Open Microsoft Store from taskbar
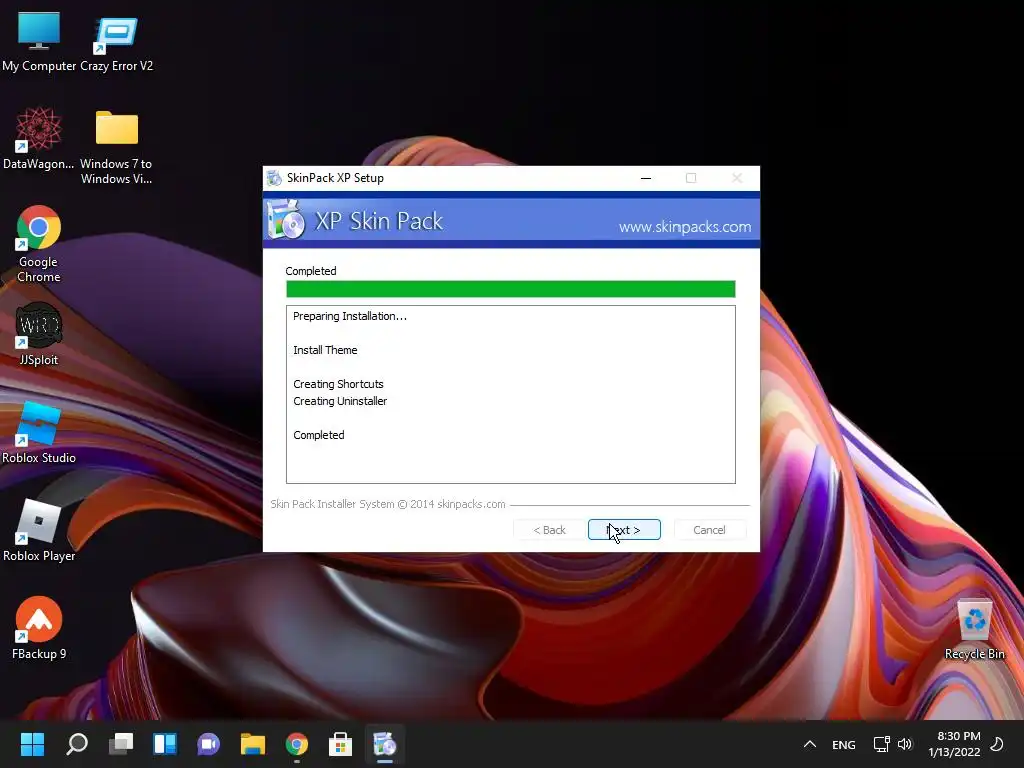This screenshot has width=1024, height=768. pyautogui.click(x=340, y=744)
